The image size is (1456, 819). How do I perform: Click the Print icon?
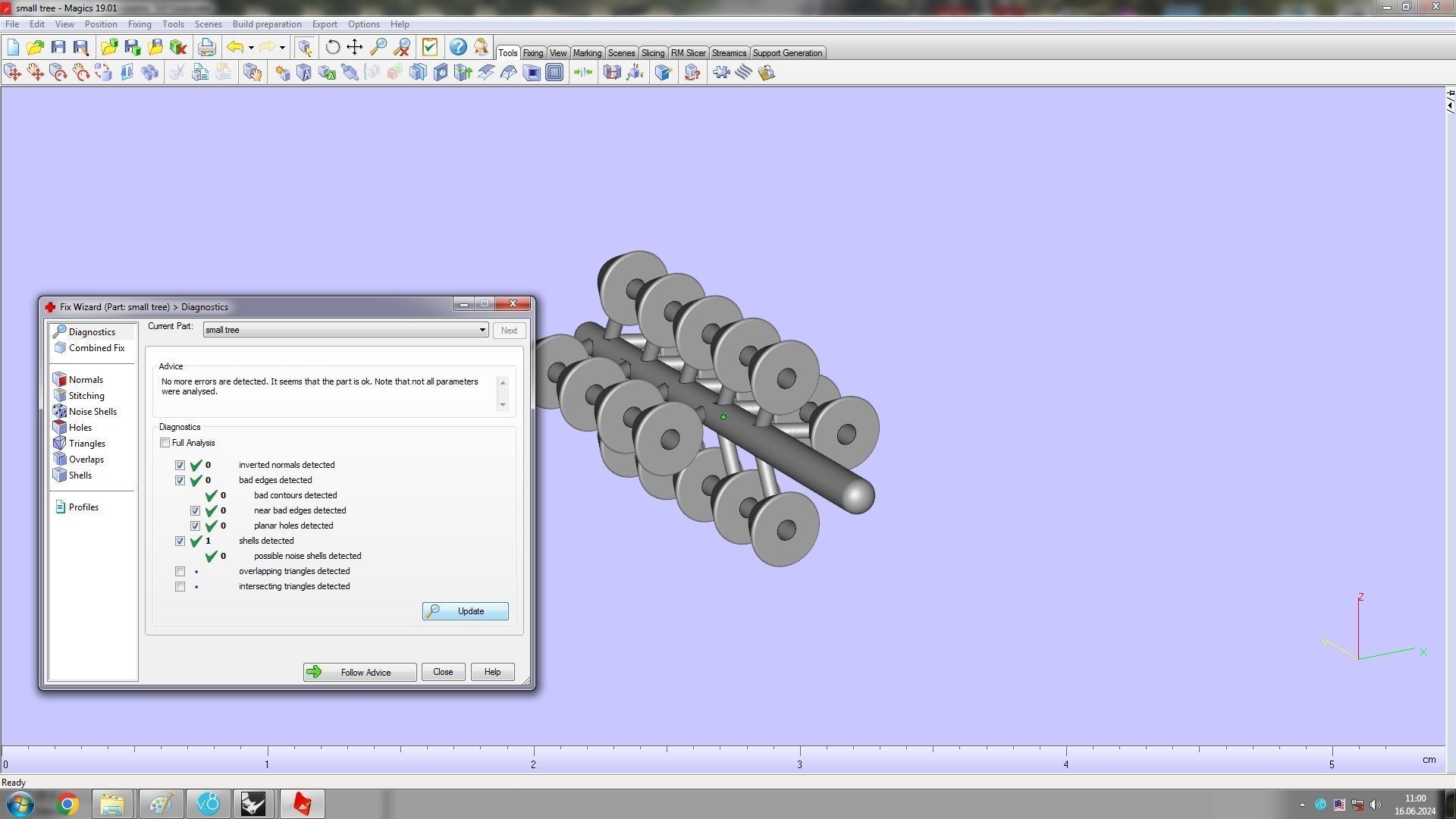pyautogui.click(x=206, y=47)
